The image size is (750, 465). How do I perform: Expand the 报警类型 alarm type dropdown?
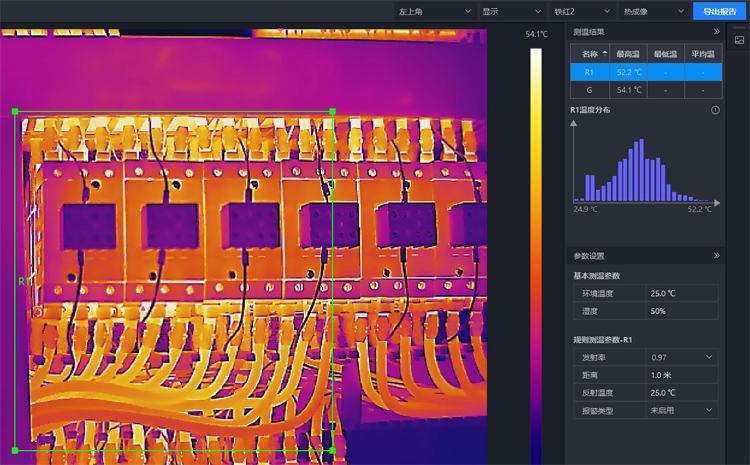pos(682,410)
